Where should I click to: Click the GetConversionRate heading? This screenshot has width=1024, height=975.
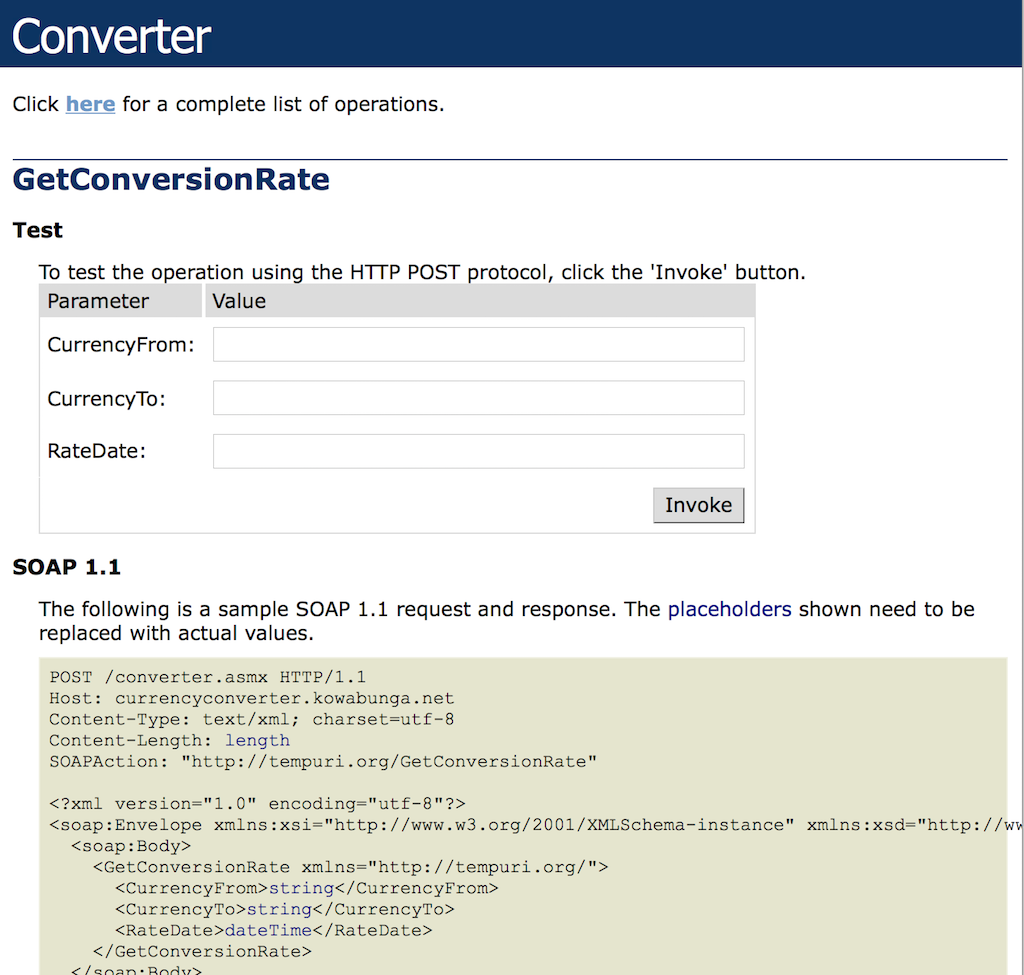pos(171,181)
